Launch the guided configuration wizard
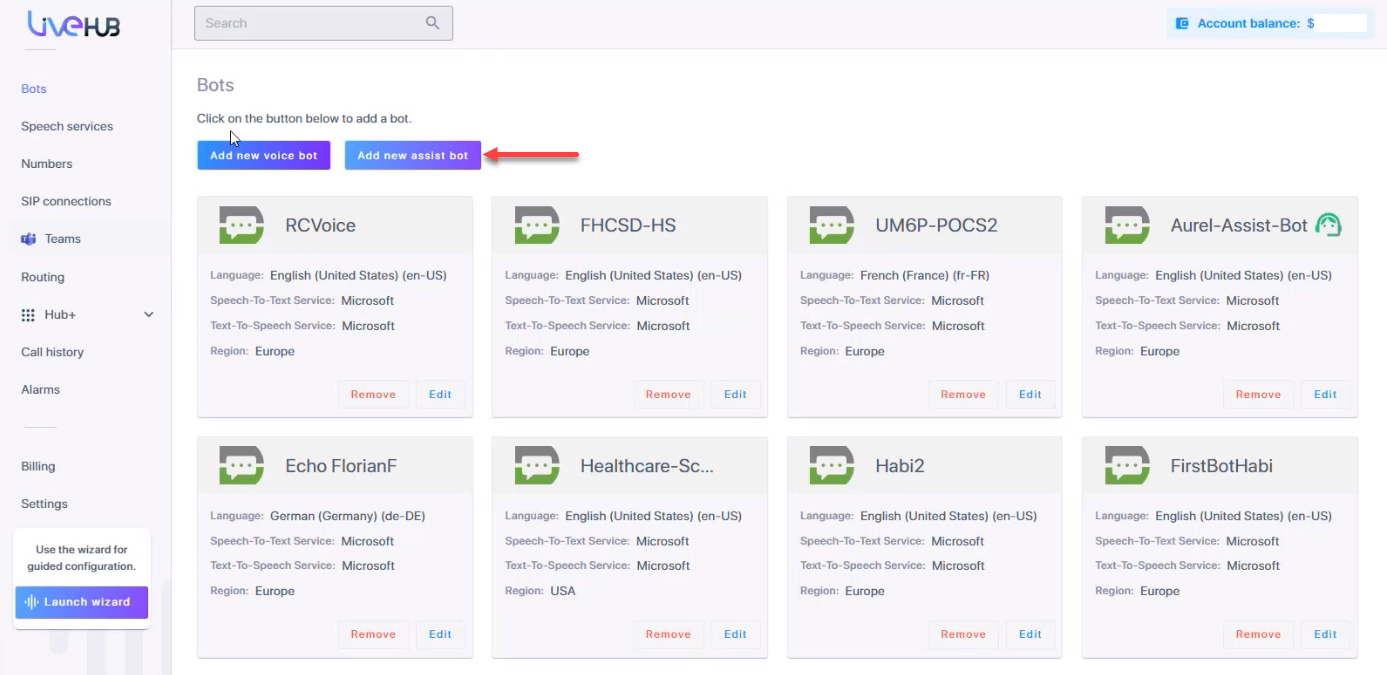 point(81,602)
